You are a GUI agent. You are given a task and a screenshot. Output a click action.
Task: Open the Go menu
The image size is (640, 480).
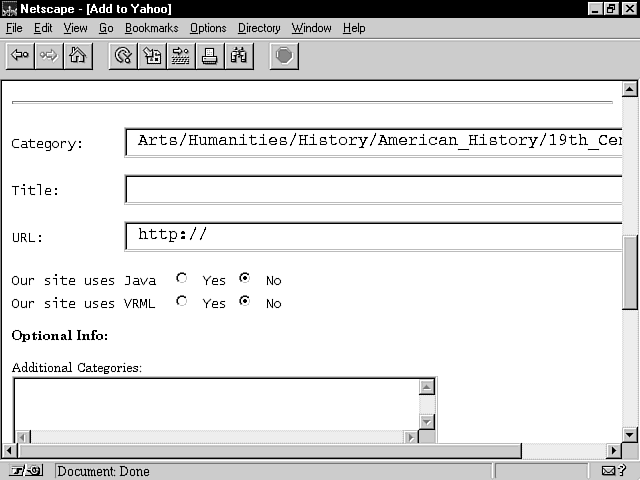coord(106,28)
